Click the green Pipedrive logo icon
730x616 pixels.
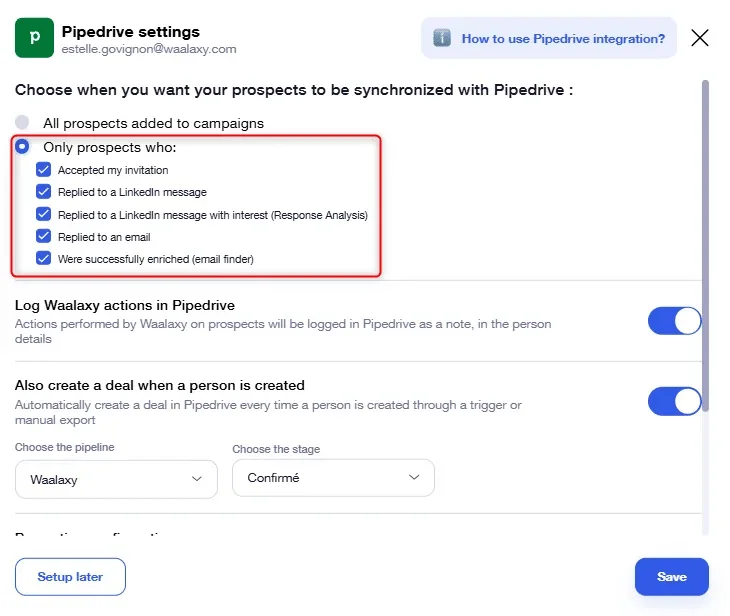tap(34, 38)
